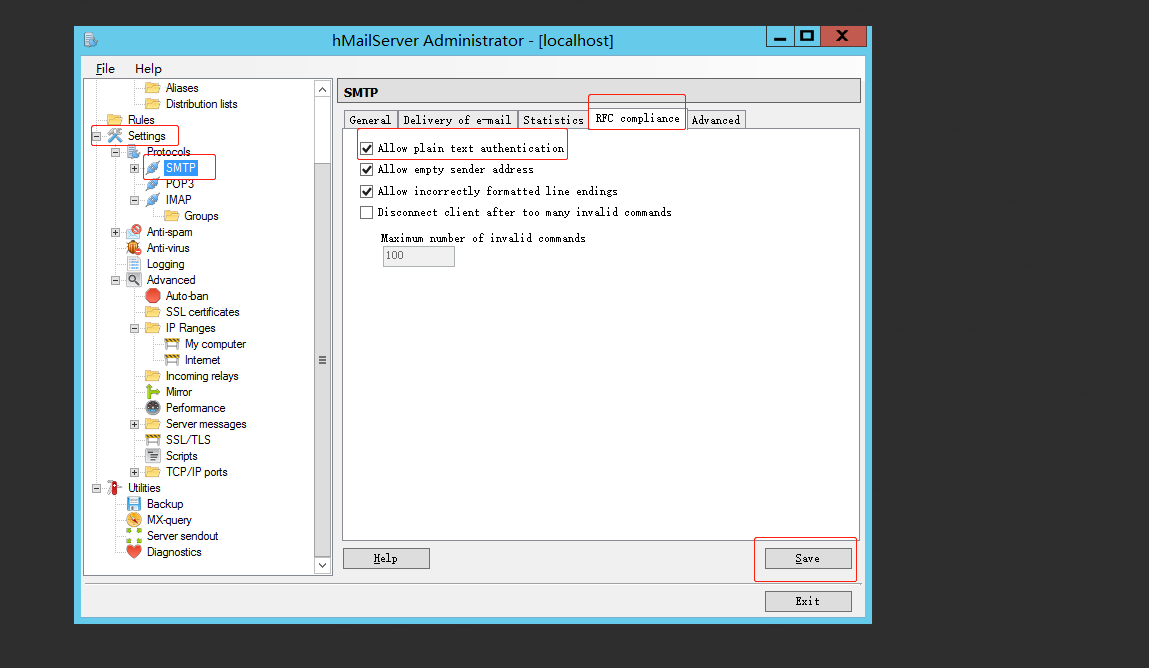Click the SSL/TLS barrier icon
1149x668 pixels.
[x=152, y=440]
